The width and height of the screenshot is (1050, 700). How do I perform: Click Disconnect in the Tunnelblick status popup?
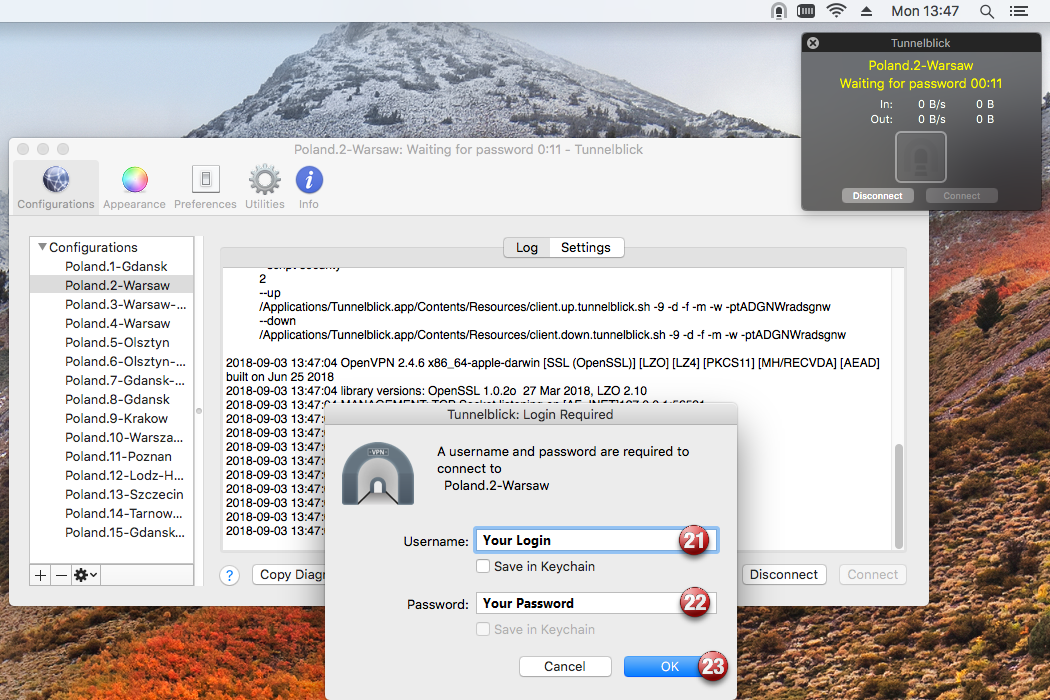point(877,196)
